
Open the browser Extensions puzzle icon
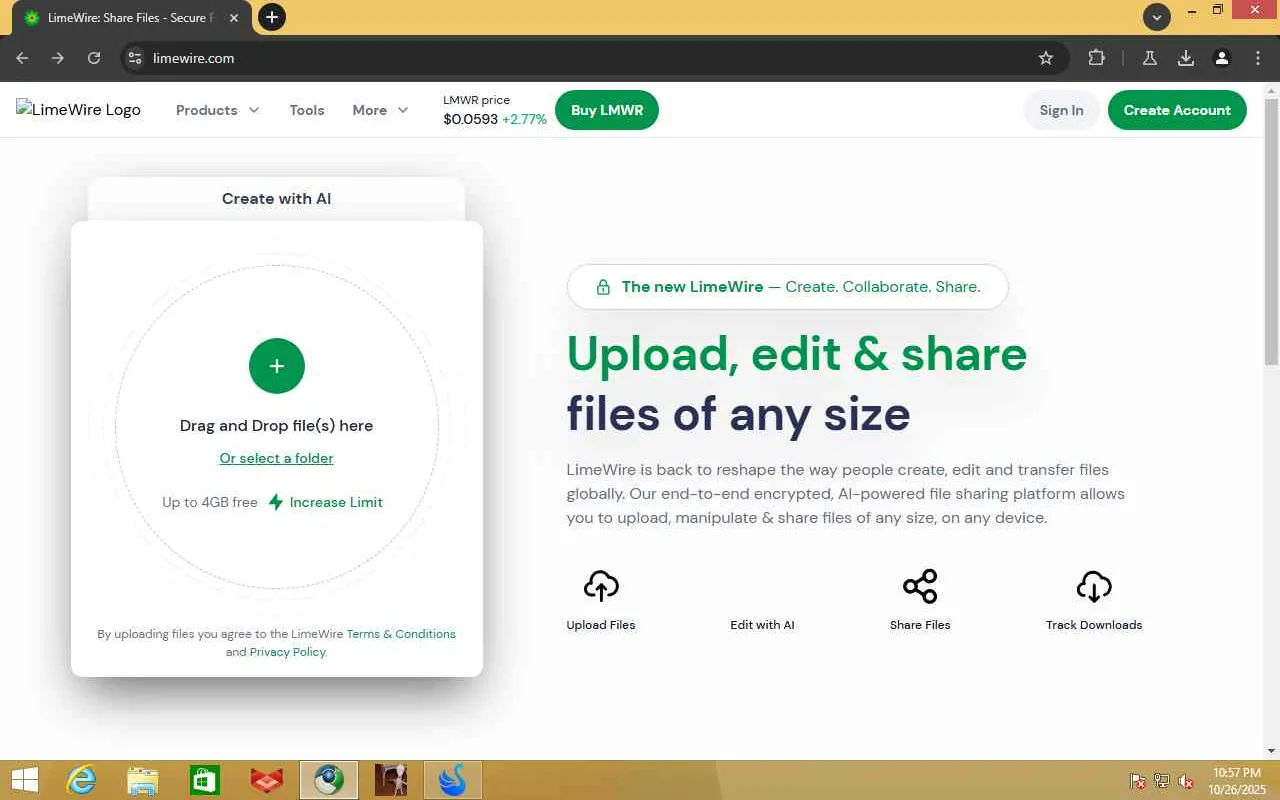[1097, 58]
